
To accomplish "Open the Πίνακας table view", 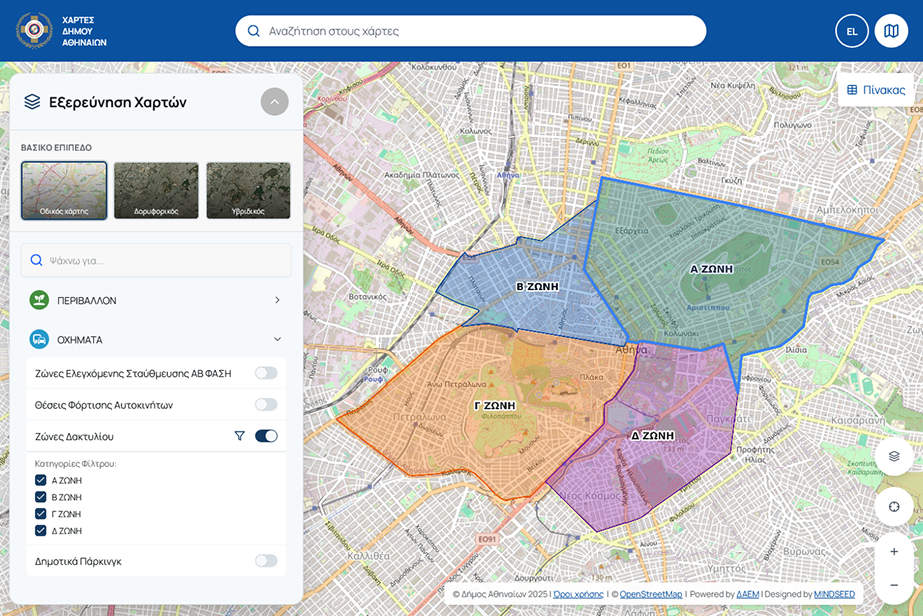I will pos(876,90).
